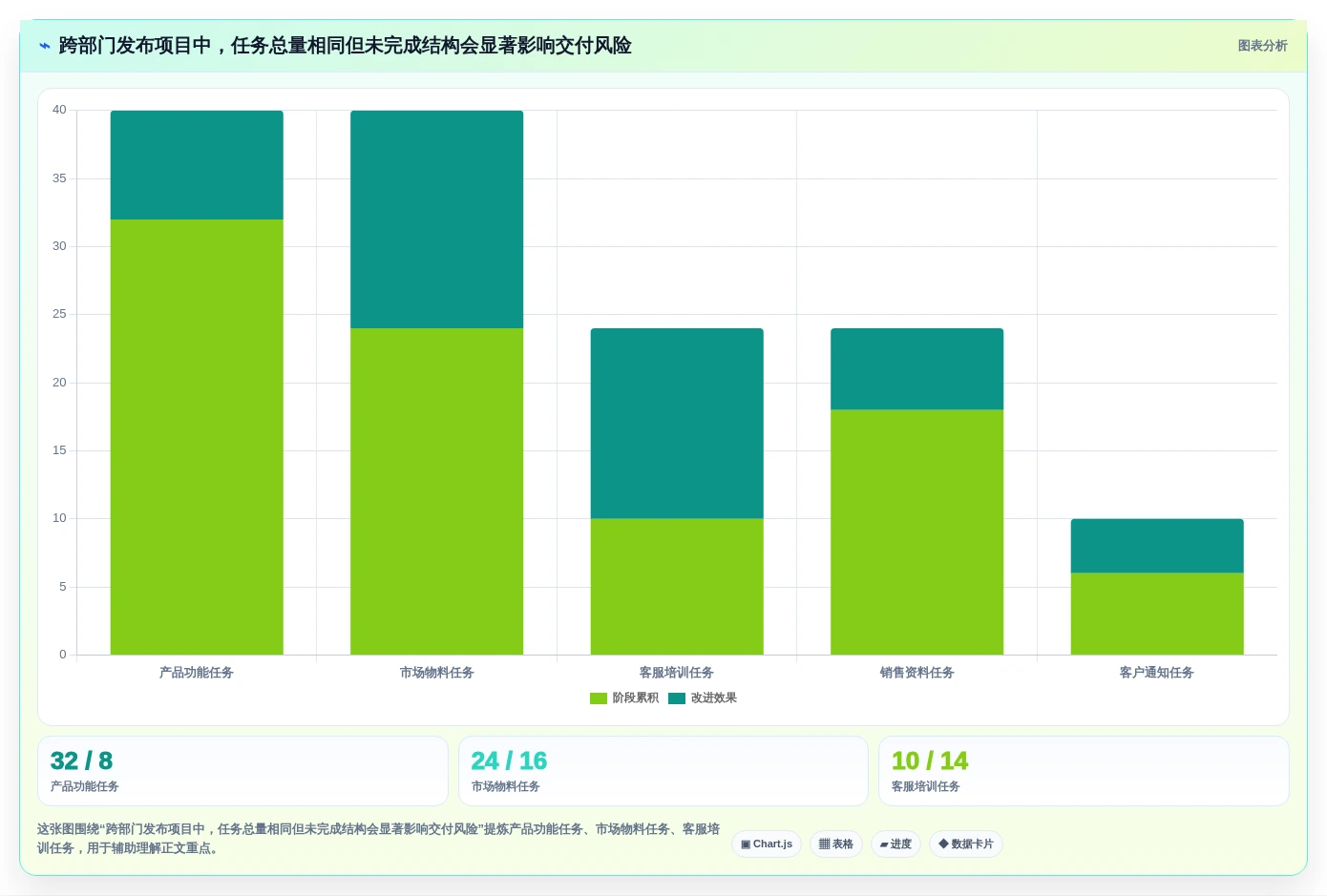Click the 表格 tag
This screenshot has width=1327, height=896.
836,844
